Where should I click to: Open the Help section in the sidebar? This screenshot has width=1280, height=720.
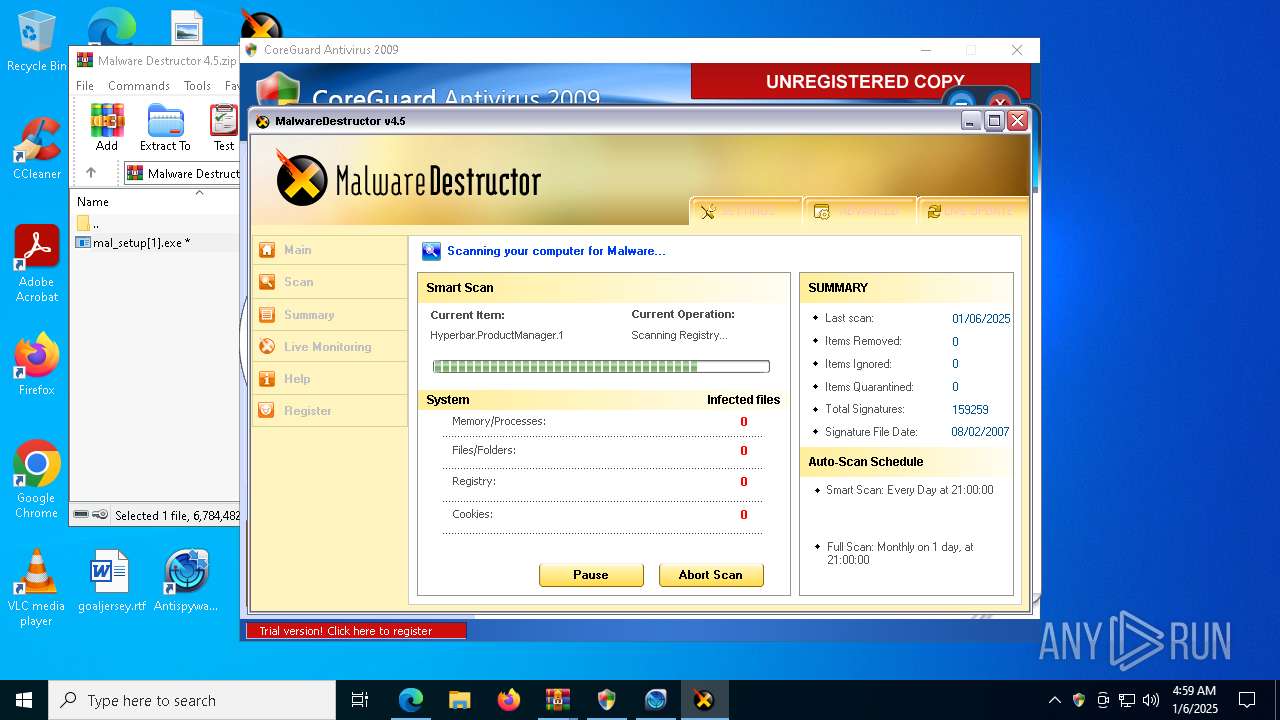(x=329, y=378)
